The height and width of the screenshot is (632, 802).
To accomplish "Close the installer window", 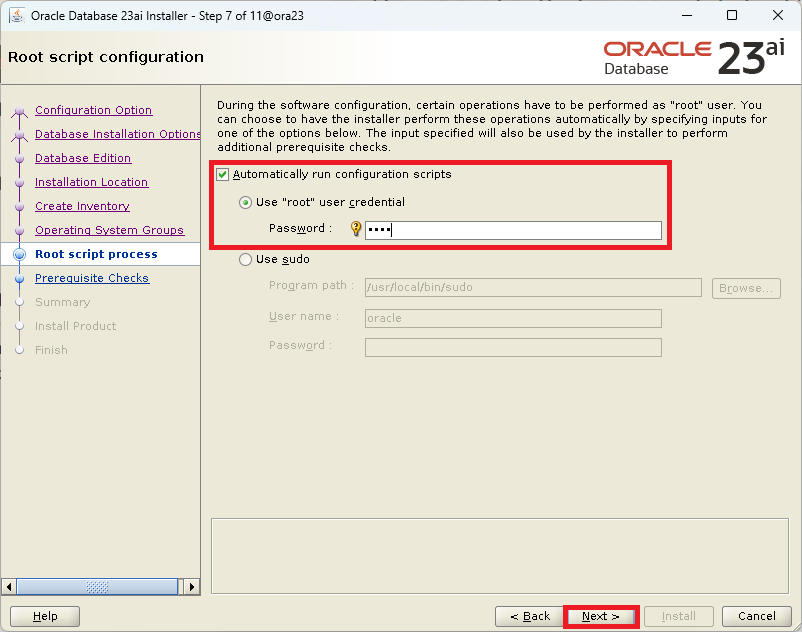I will [x=778, y=15].
